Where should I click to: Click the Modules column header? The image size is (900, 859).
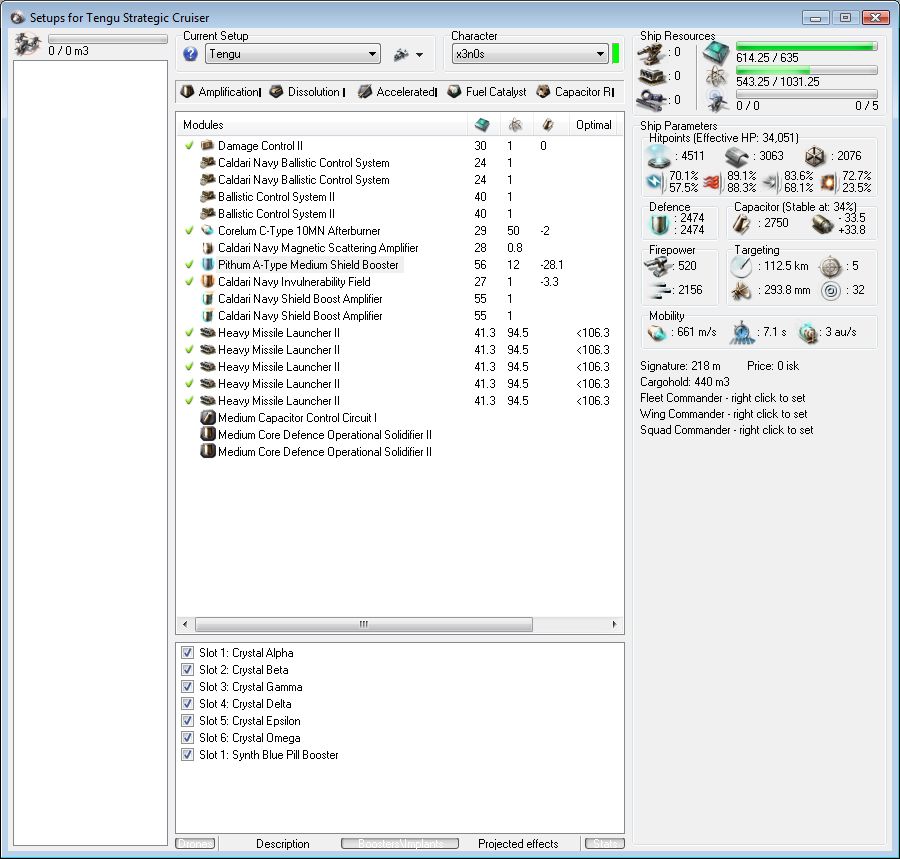pyautogui.click(x=322, y=125)
